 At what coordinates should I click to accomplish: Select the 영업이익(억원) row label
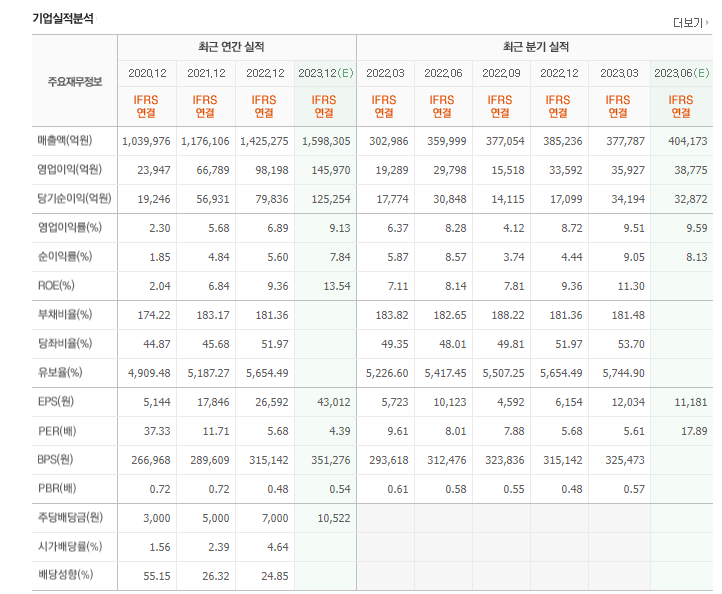70,169
